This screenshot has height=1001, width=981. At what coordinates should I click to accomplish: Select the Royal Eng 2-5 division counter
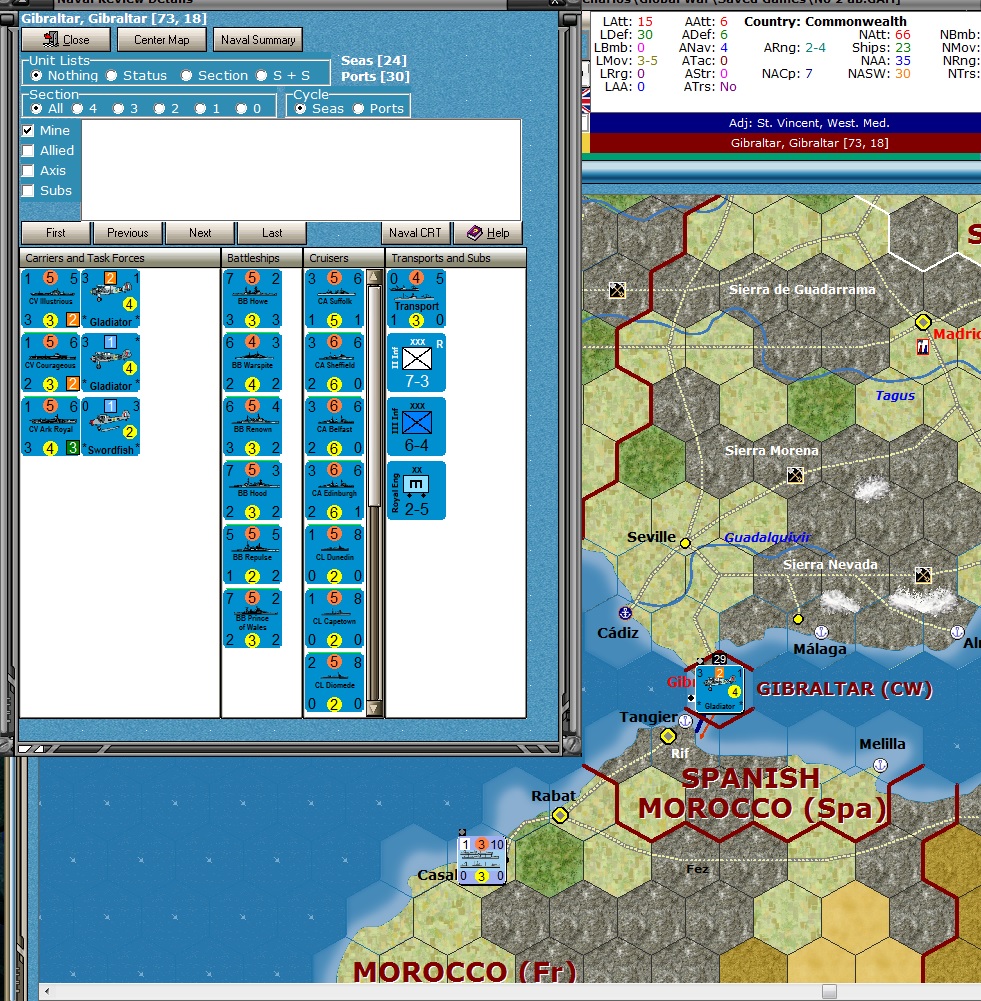click(417, 490)
